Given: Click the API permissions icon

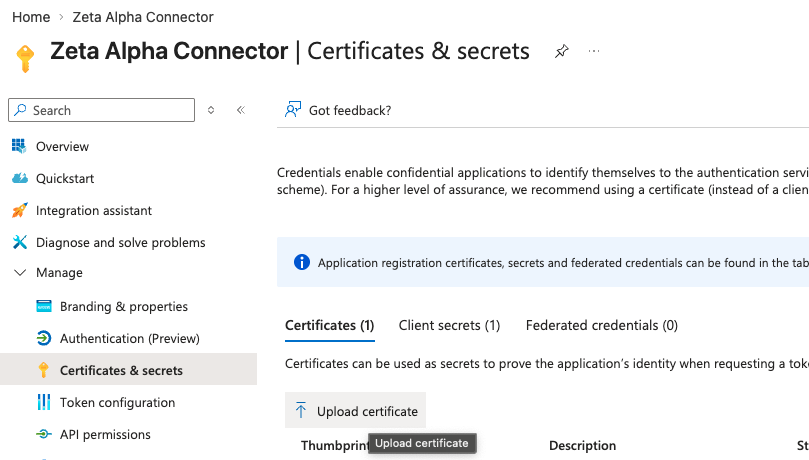Looking at the screenshot, I should pos(44,434).
